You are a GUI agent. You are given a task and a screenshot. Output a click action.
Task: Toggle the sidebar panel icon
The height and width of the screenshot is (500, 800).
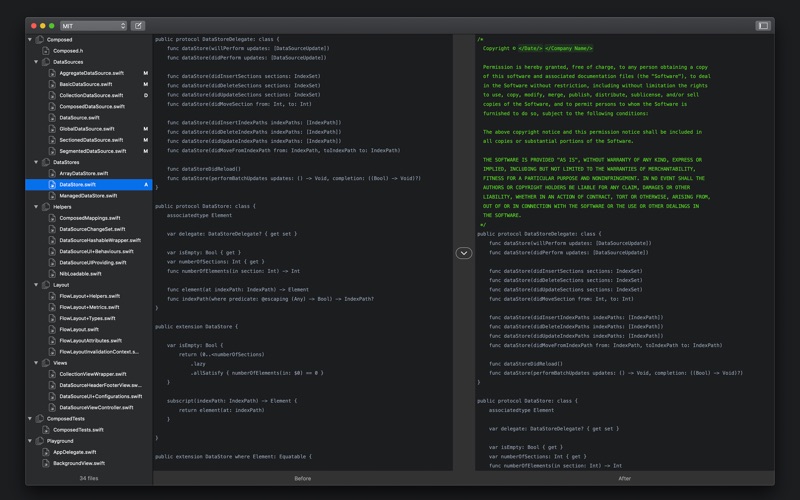click(x=763, y=26)
